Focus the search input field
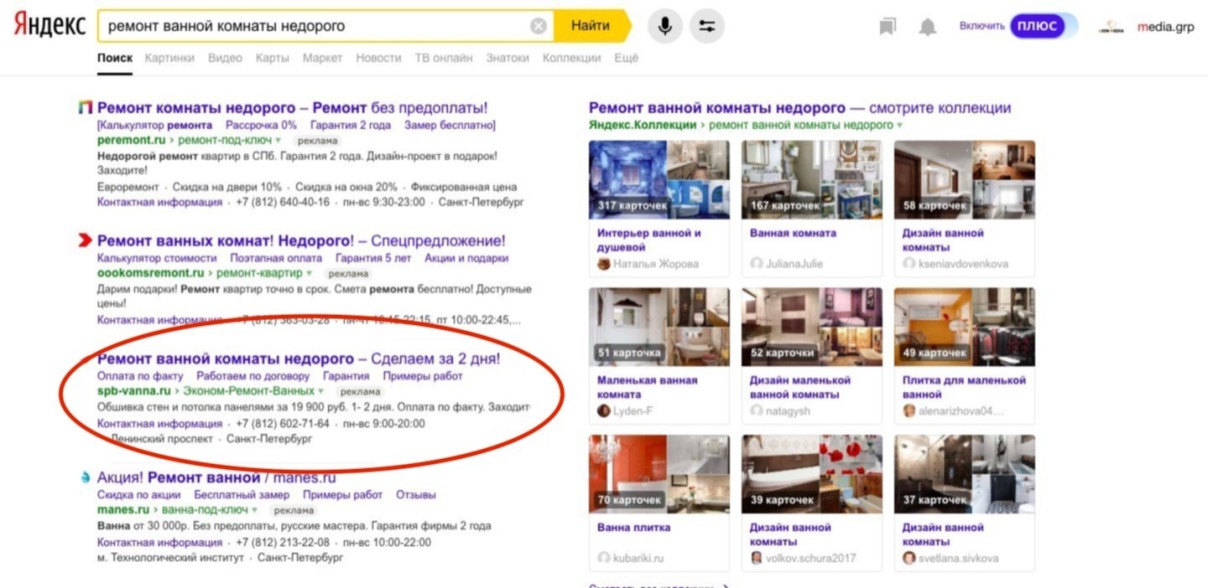This screenshot has width=1208, height=588. tap(315, 26)
